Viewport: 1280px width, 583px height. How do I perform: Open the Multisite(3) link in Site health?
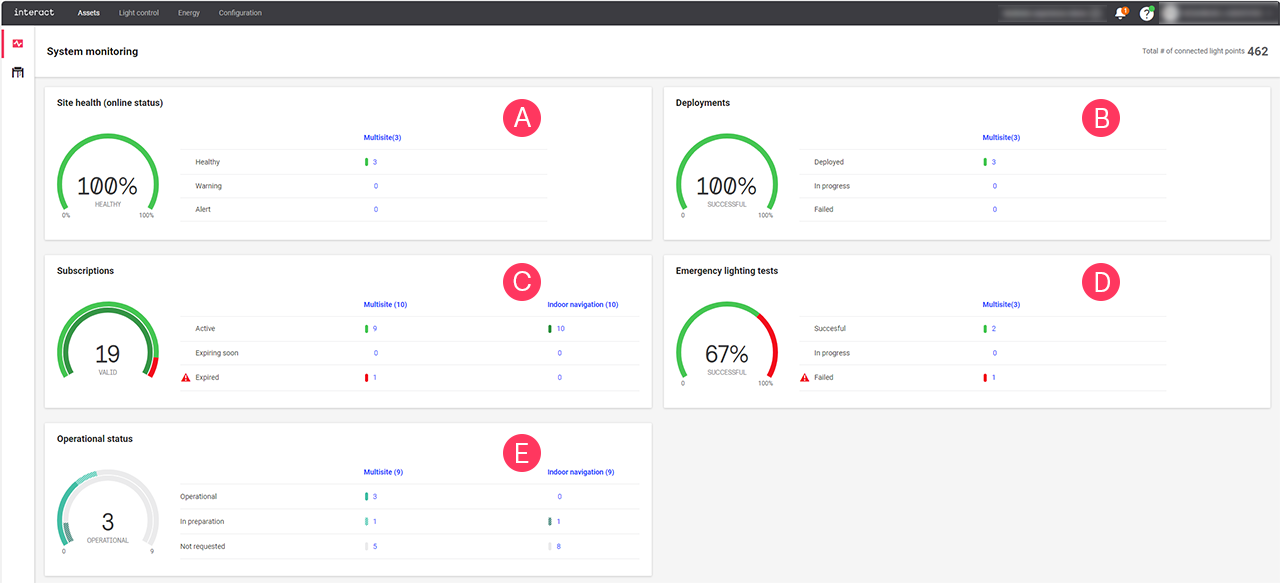pyautogui.click(x=383, y=137)
